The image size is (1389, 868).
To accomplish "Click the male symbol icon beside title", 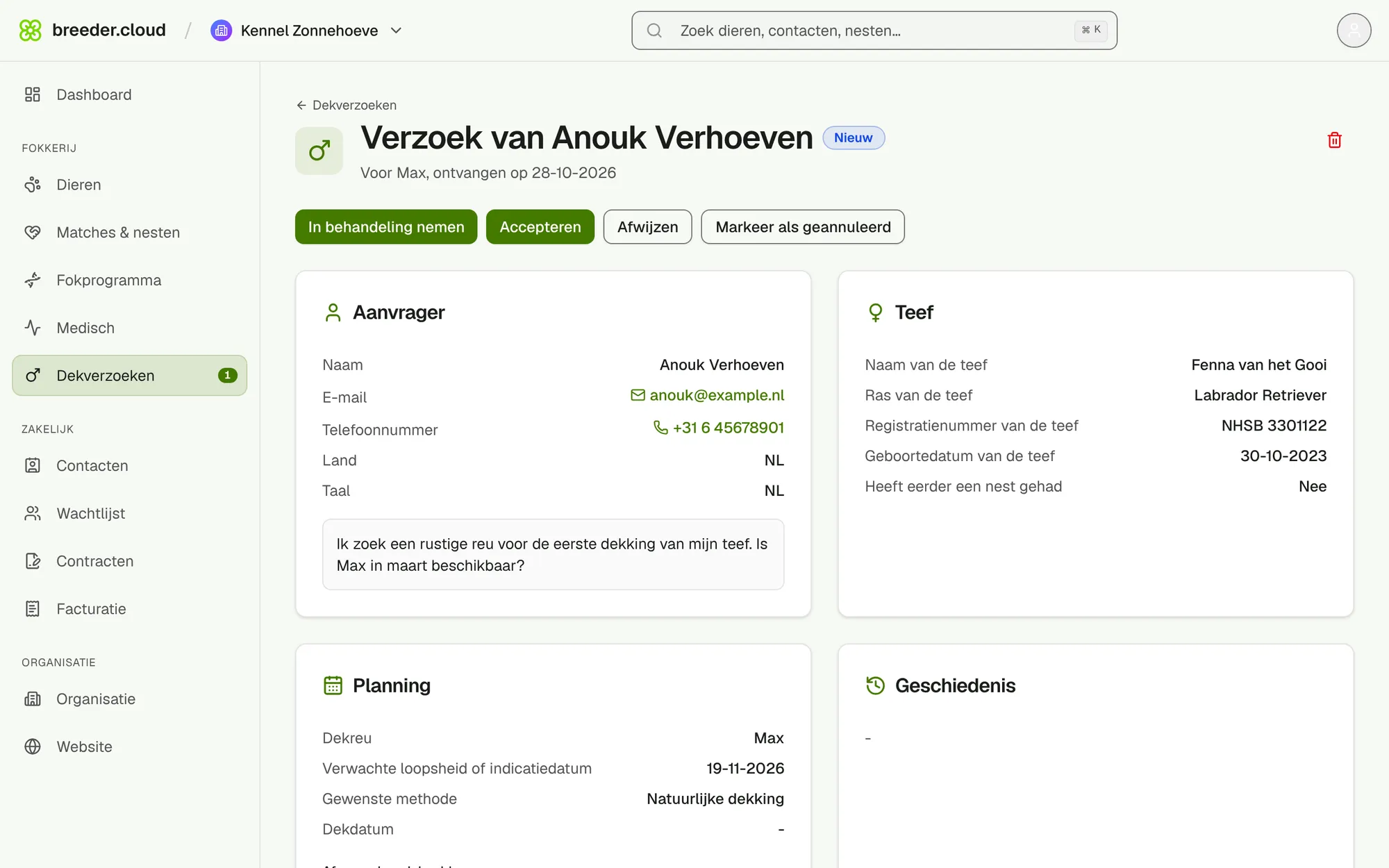I will pos(319,151).
